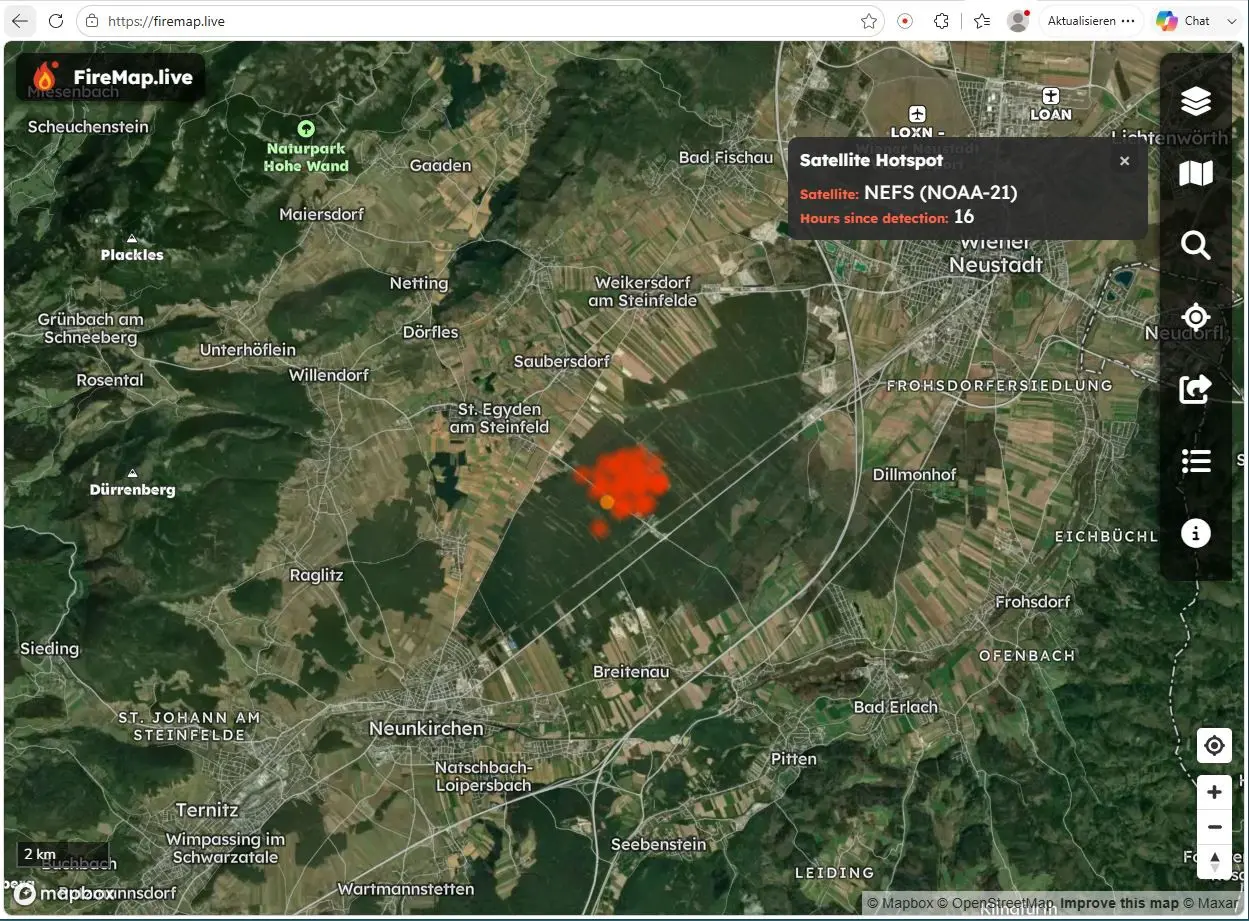
Task: Click the white geolocate control button
Action: coord(1214,745)
